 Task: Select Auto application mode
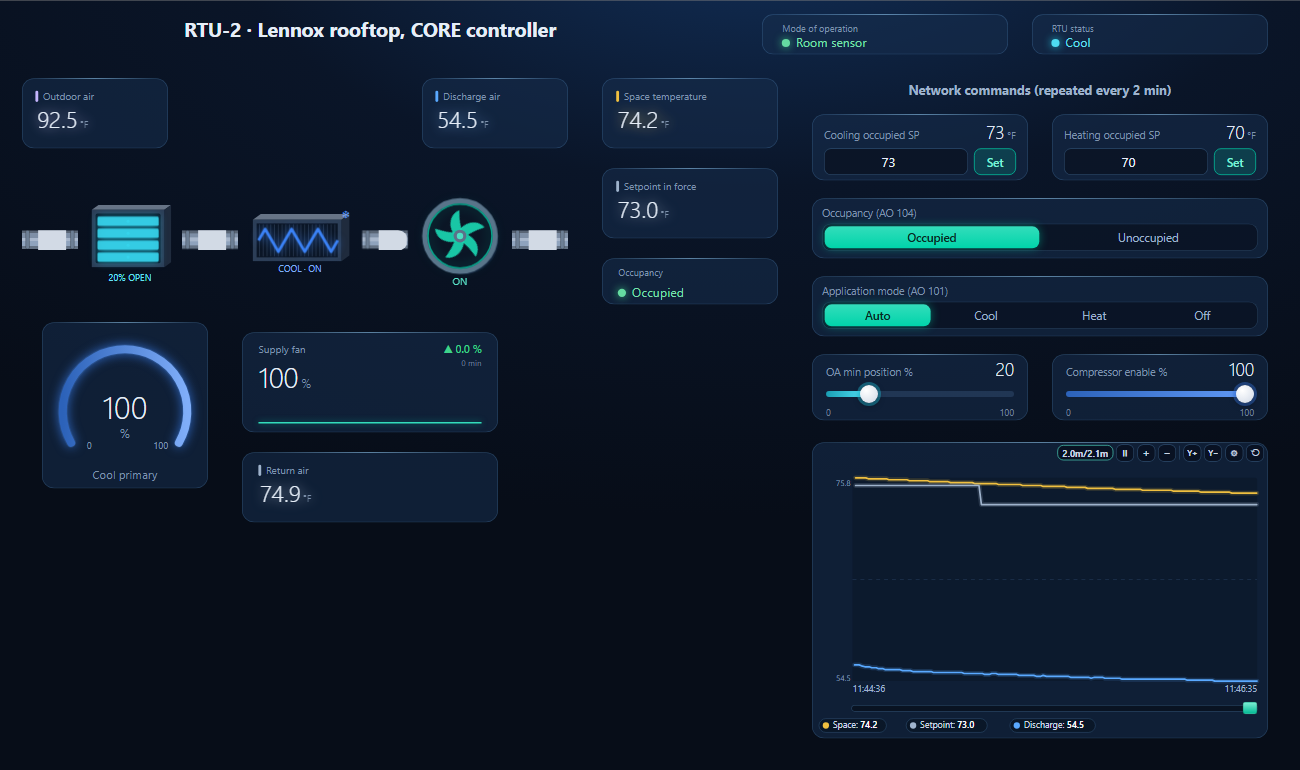click(878, 316)
